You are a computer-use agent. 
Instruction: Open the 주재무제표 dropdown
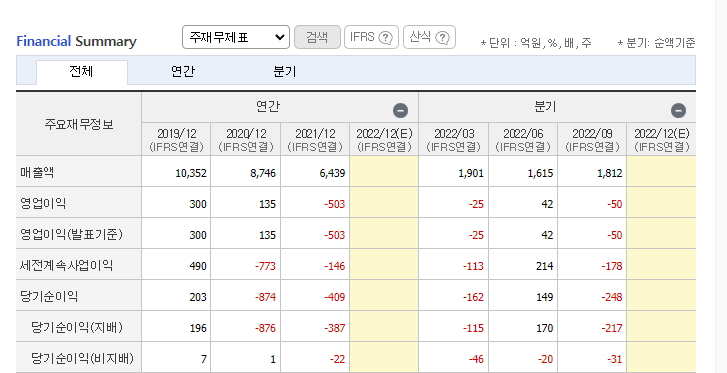click(x=236, y=37)
